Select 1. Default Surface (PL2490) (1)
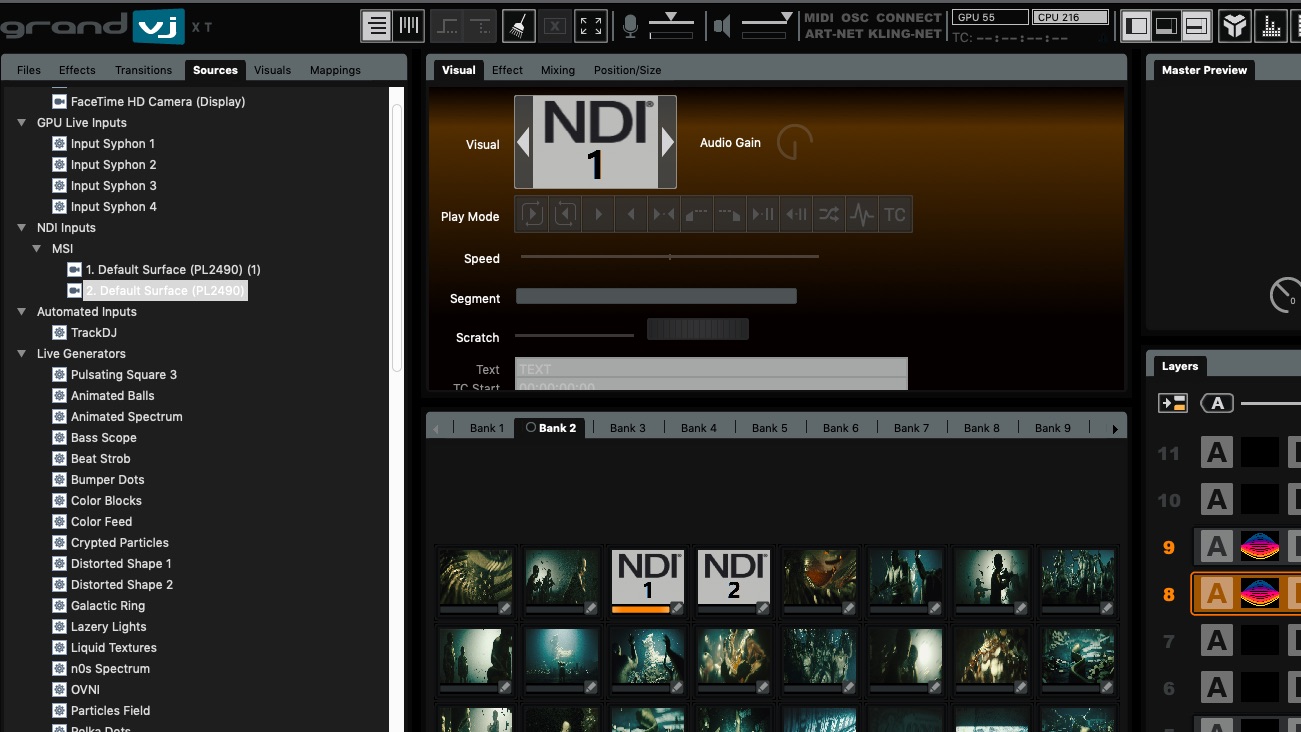1301x732 pixels. [173, 270]
